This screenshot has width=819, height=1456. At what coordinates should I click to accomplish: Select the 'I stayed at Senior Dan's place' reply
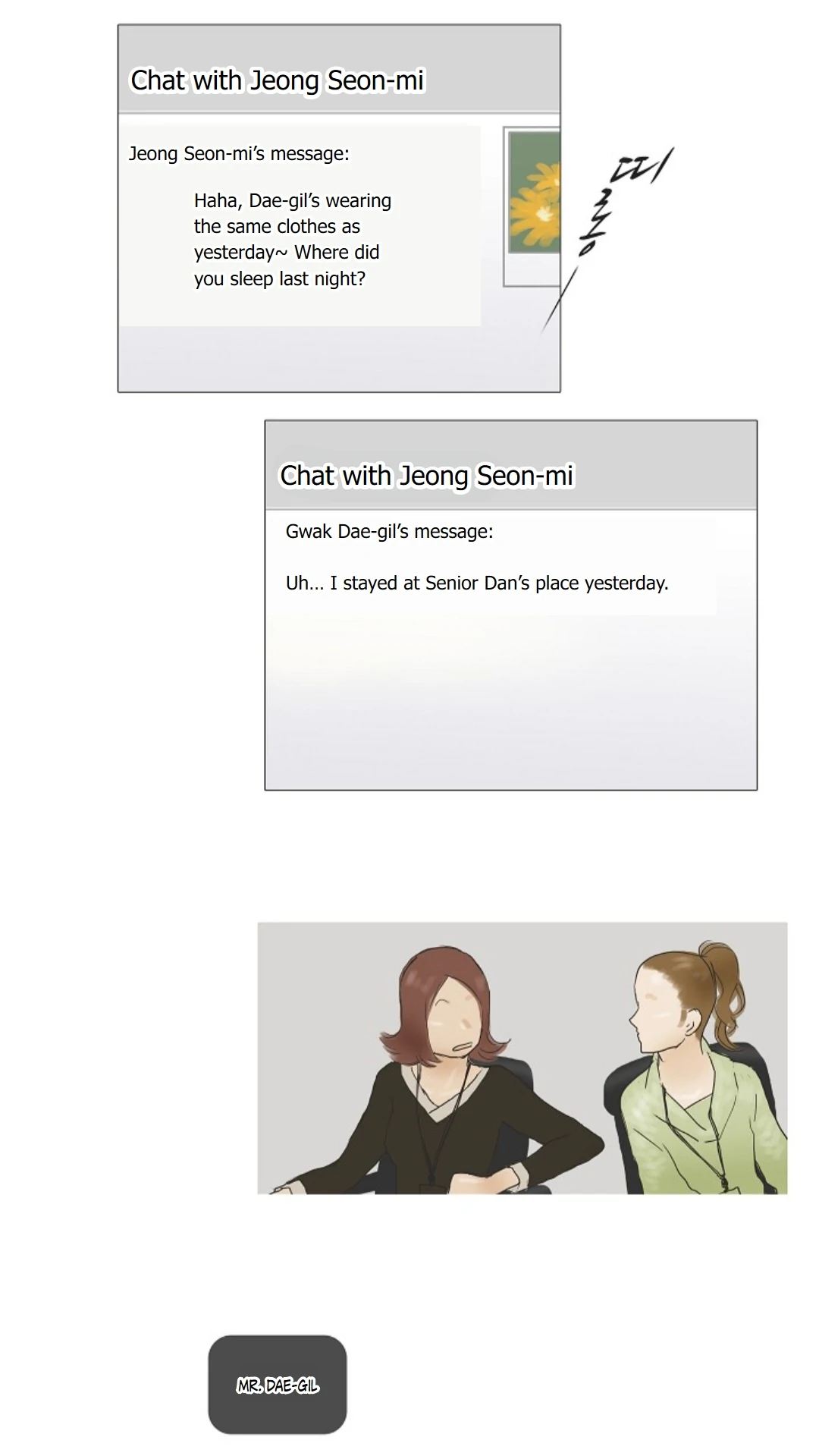pos(477,583)
